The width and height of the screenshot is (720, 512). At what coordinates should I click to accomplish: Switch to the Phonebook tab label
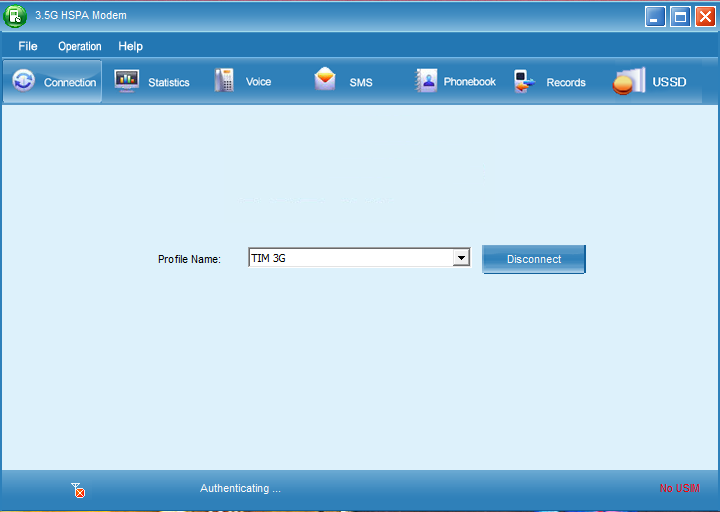[469, 82]
